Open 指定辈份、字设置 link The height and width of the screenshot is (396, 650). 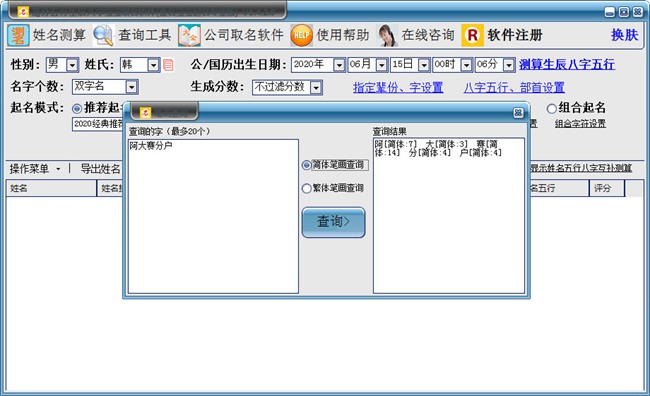(x=398, y=87)
